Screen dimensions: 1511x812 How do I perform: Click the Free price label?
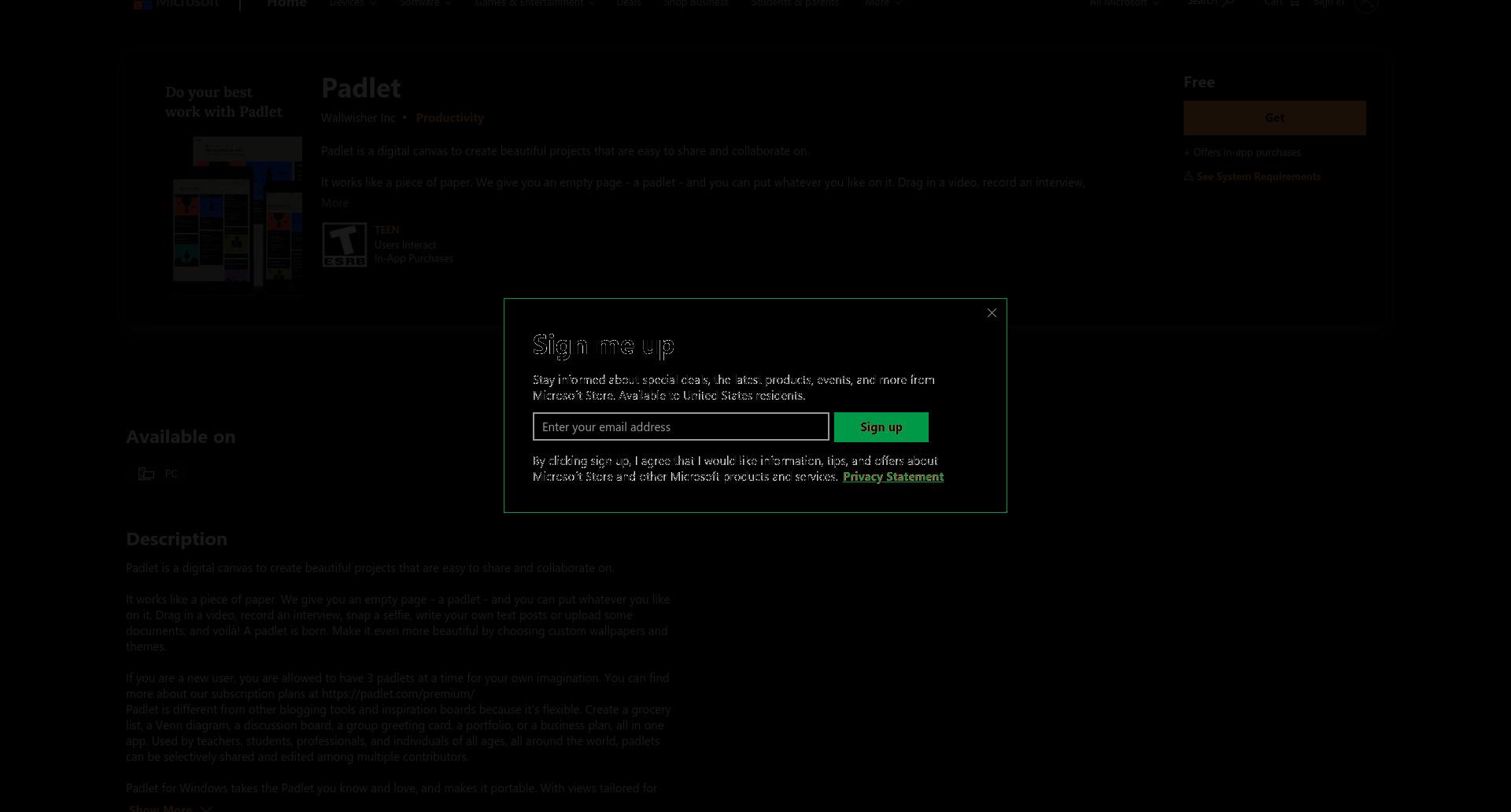point(1199,82)
